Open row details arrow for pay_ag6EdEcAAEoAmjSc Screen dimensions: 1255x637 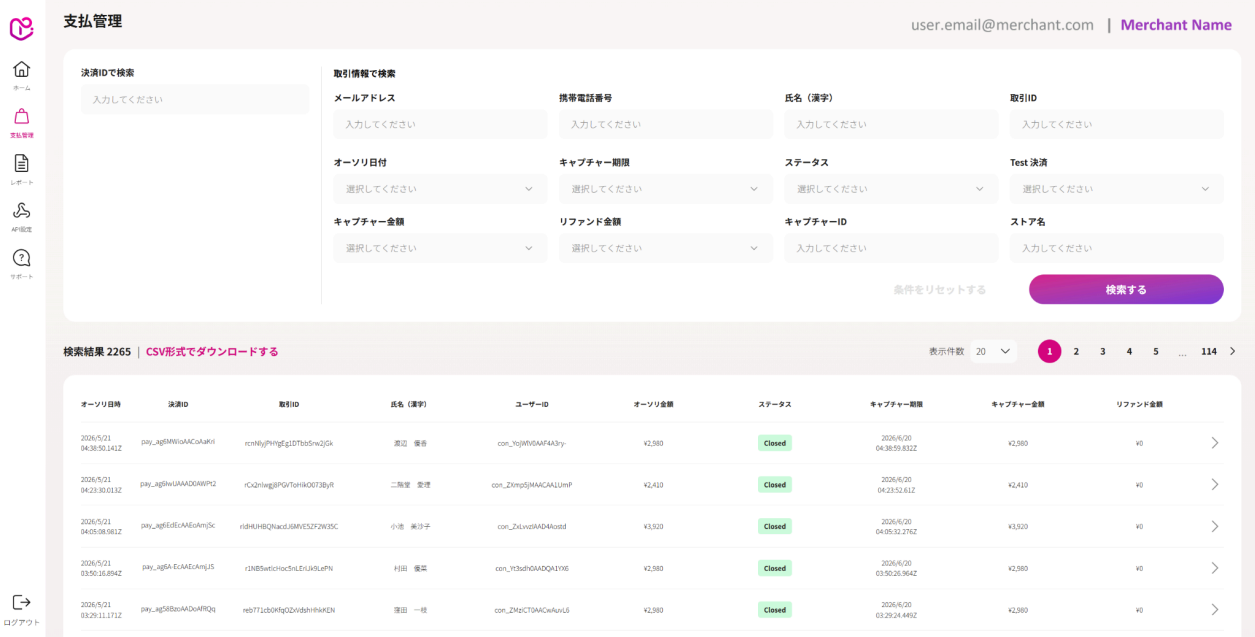point(1215,526)
